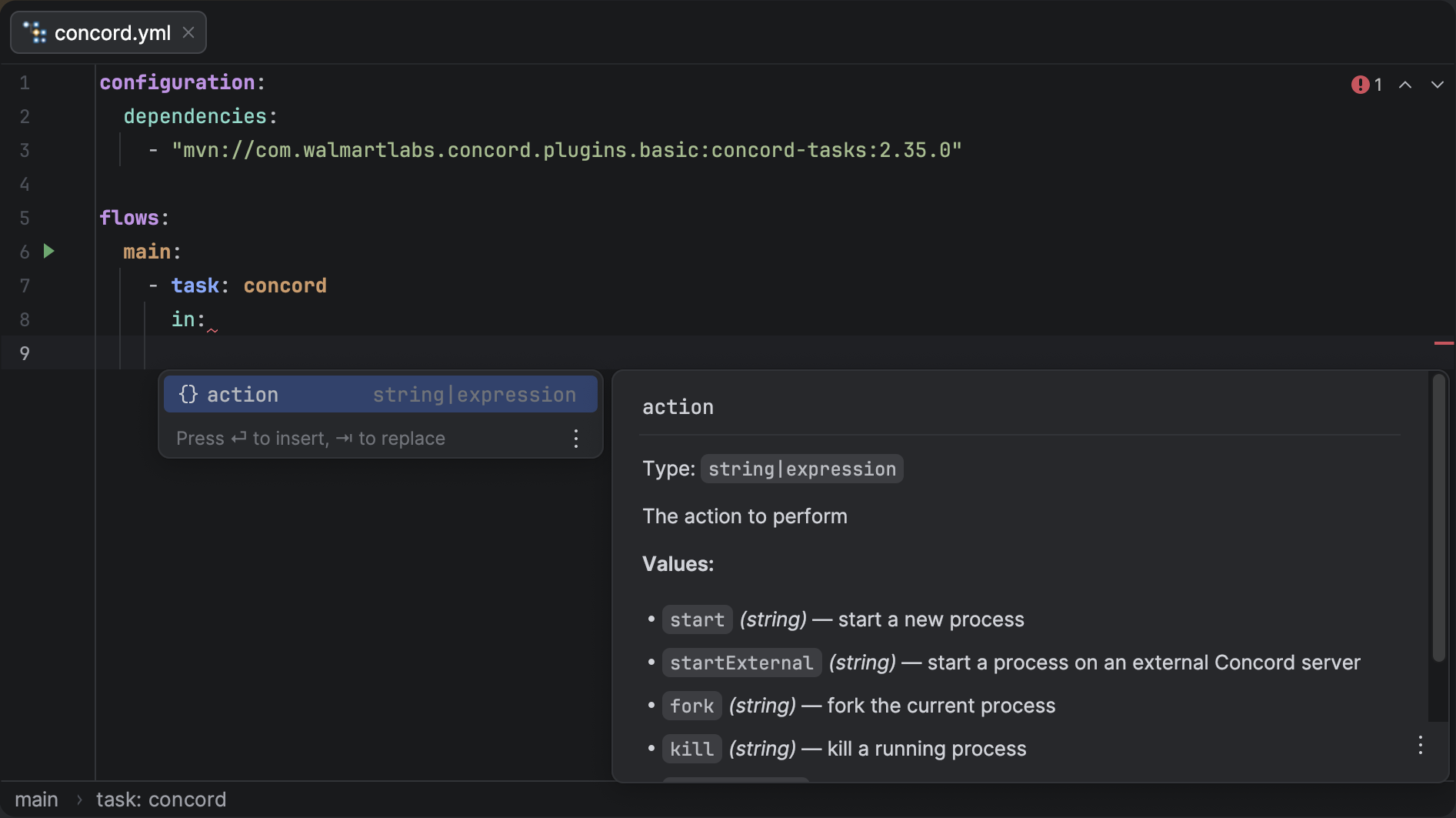Open completion popup more options menu
1456x818 pixels.
[576, 439]
